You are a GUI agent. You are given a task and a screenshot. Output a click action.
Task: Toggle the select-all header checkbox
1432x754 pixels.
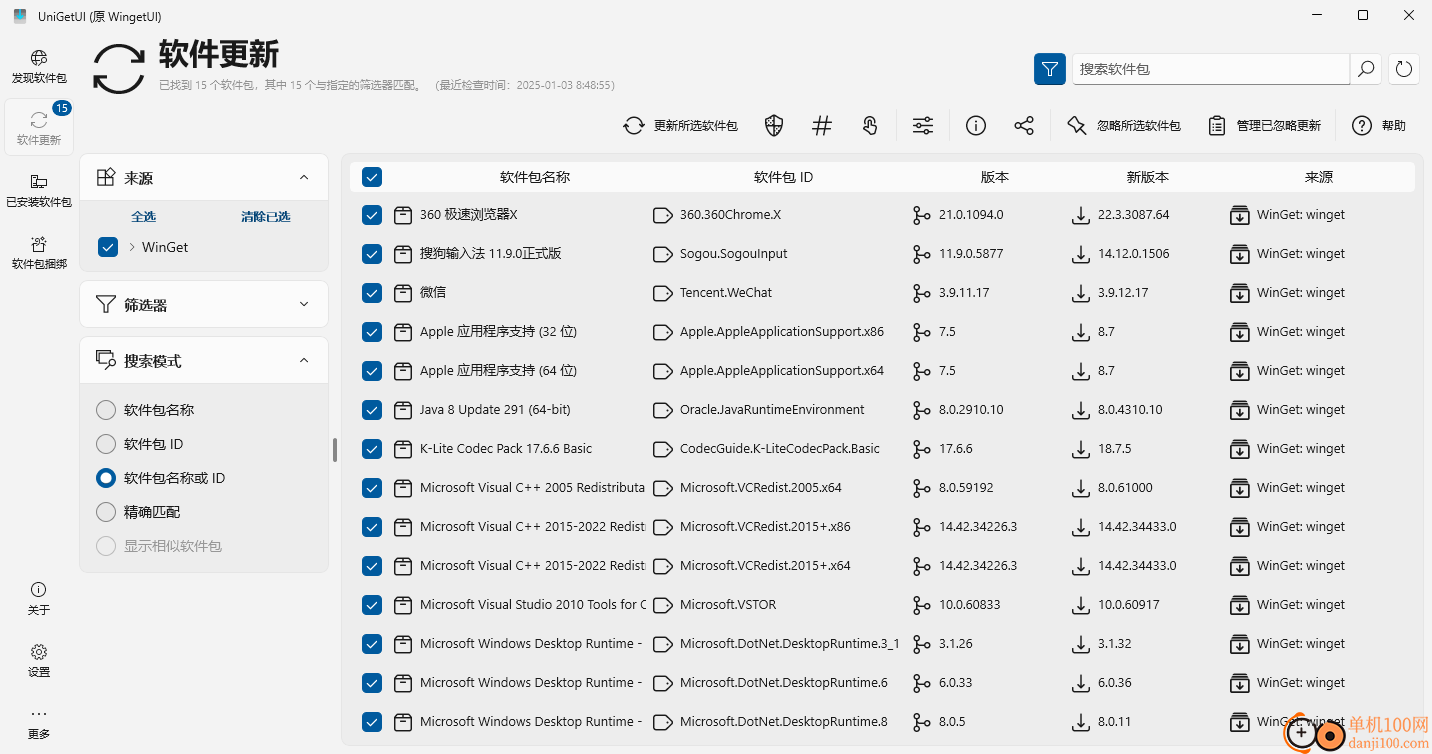click(372, 177)
